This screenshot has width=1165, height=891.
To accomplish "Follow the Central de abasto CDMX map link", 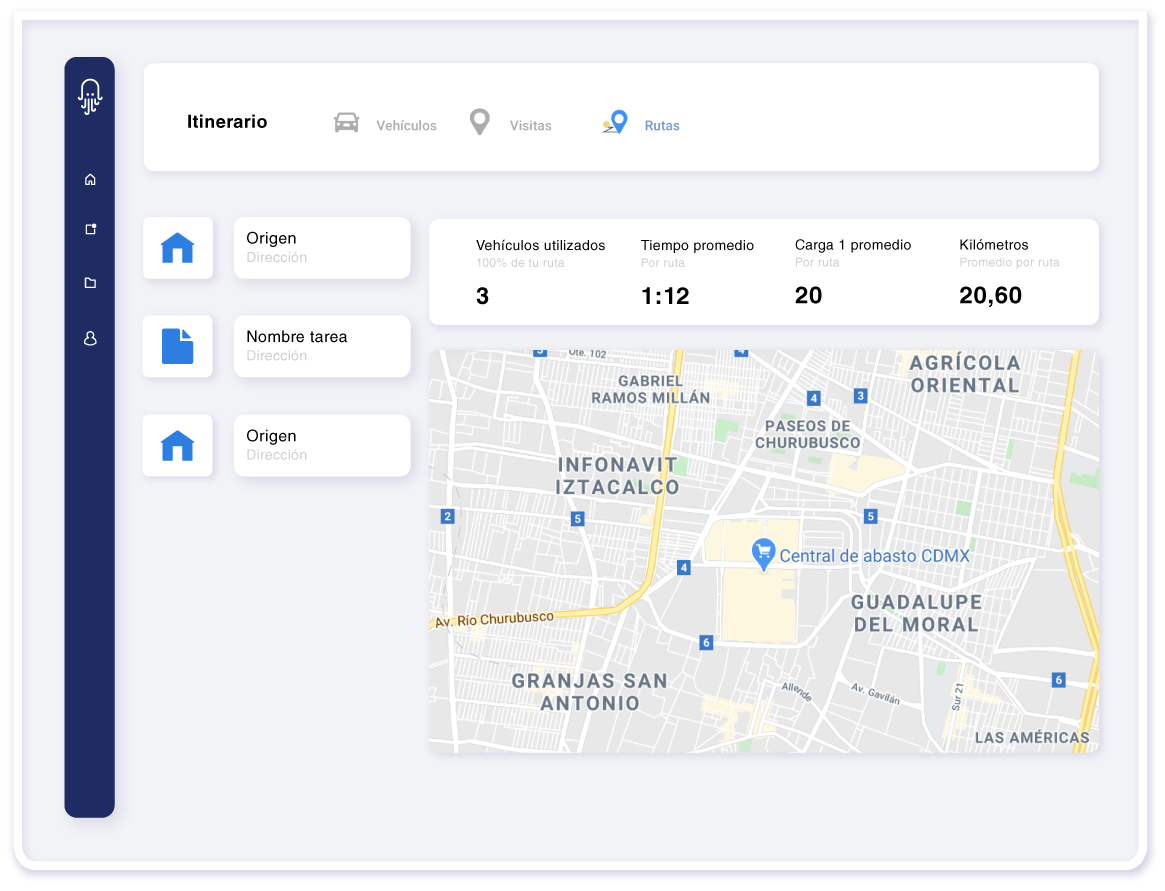I will point(874,556).
